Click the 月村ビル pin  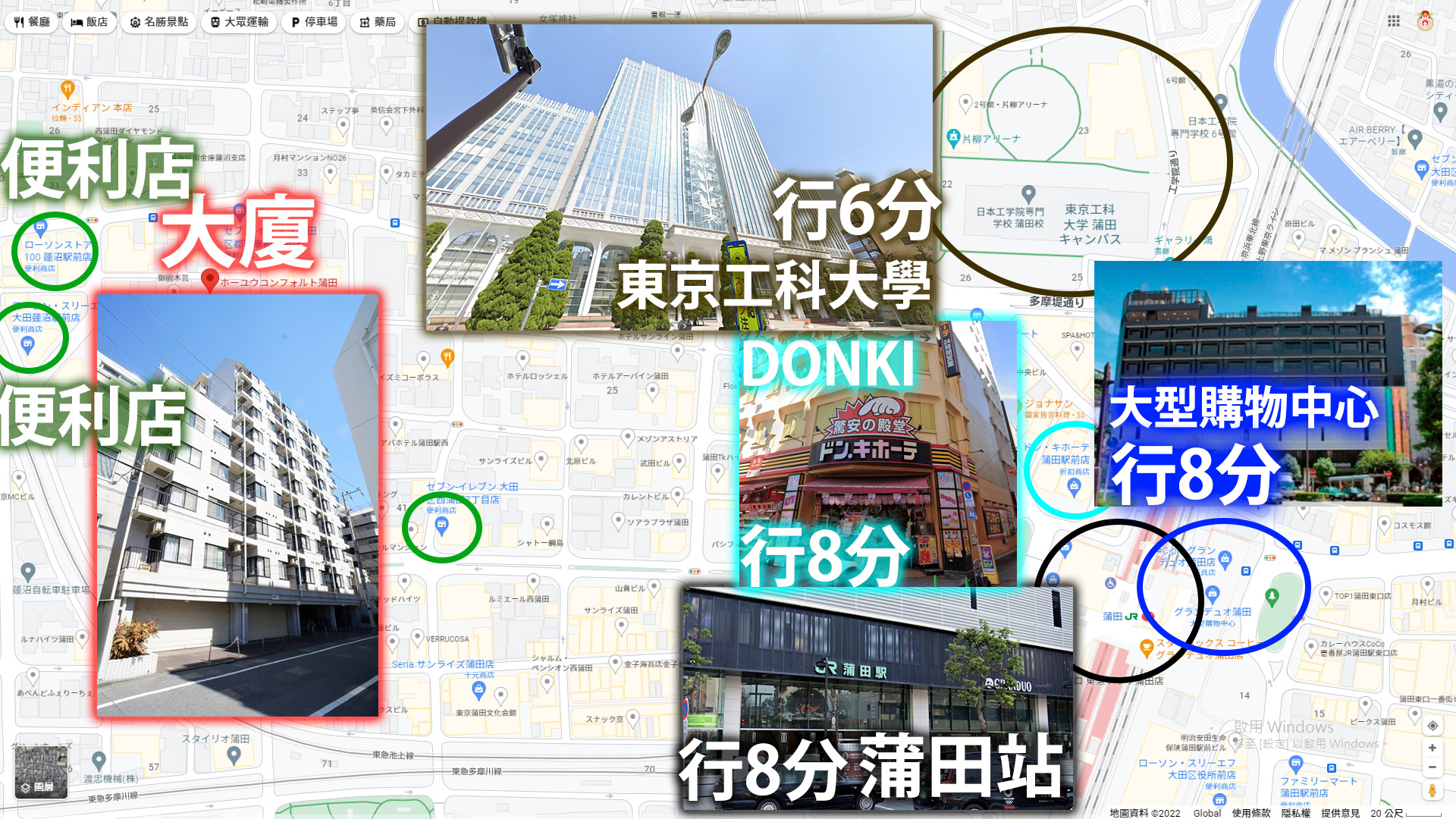(x=1427, y=585)
